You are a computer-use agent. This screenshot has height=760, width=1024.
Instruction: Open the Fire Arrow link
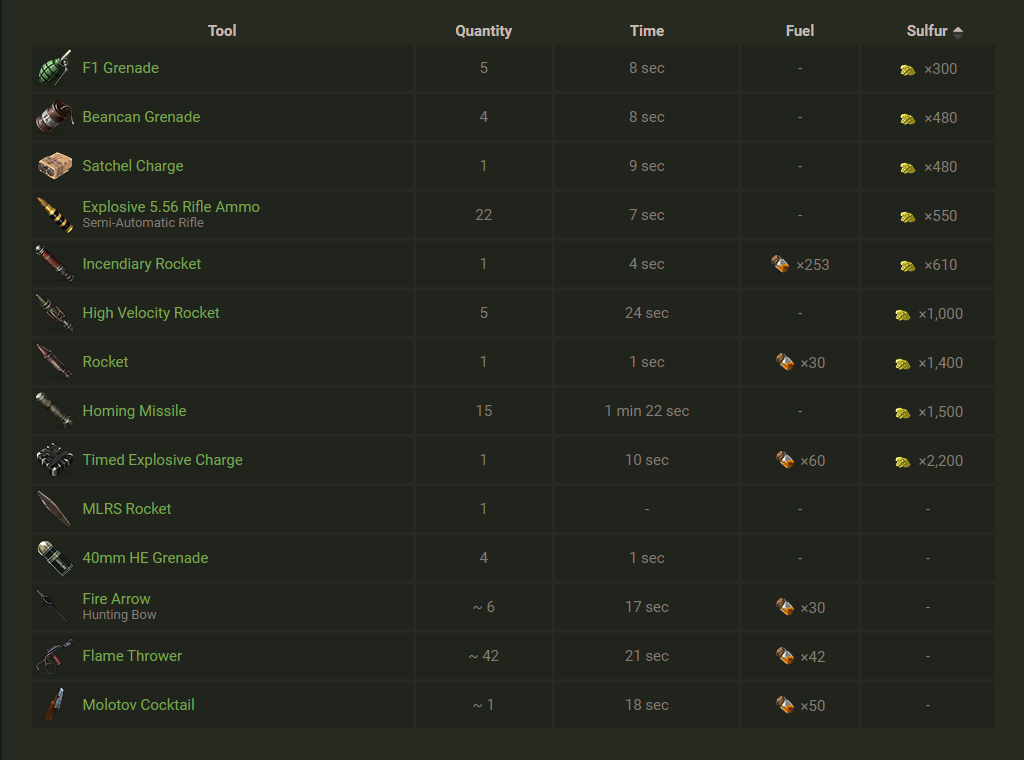(117, 599)
